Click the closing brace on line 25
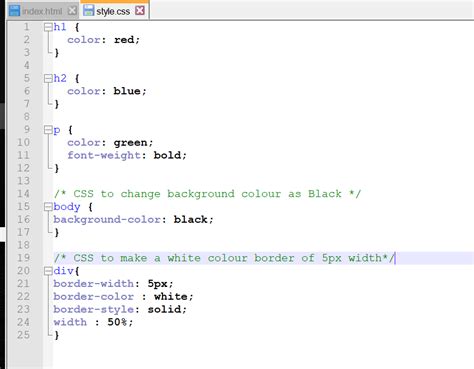This screenshot has height=369, width=474. click(x=57, y=335)
